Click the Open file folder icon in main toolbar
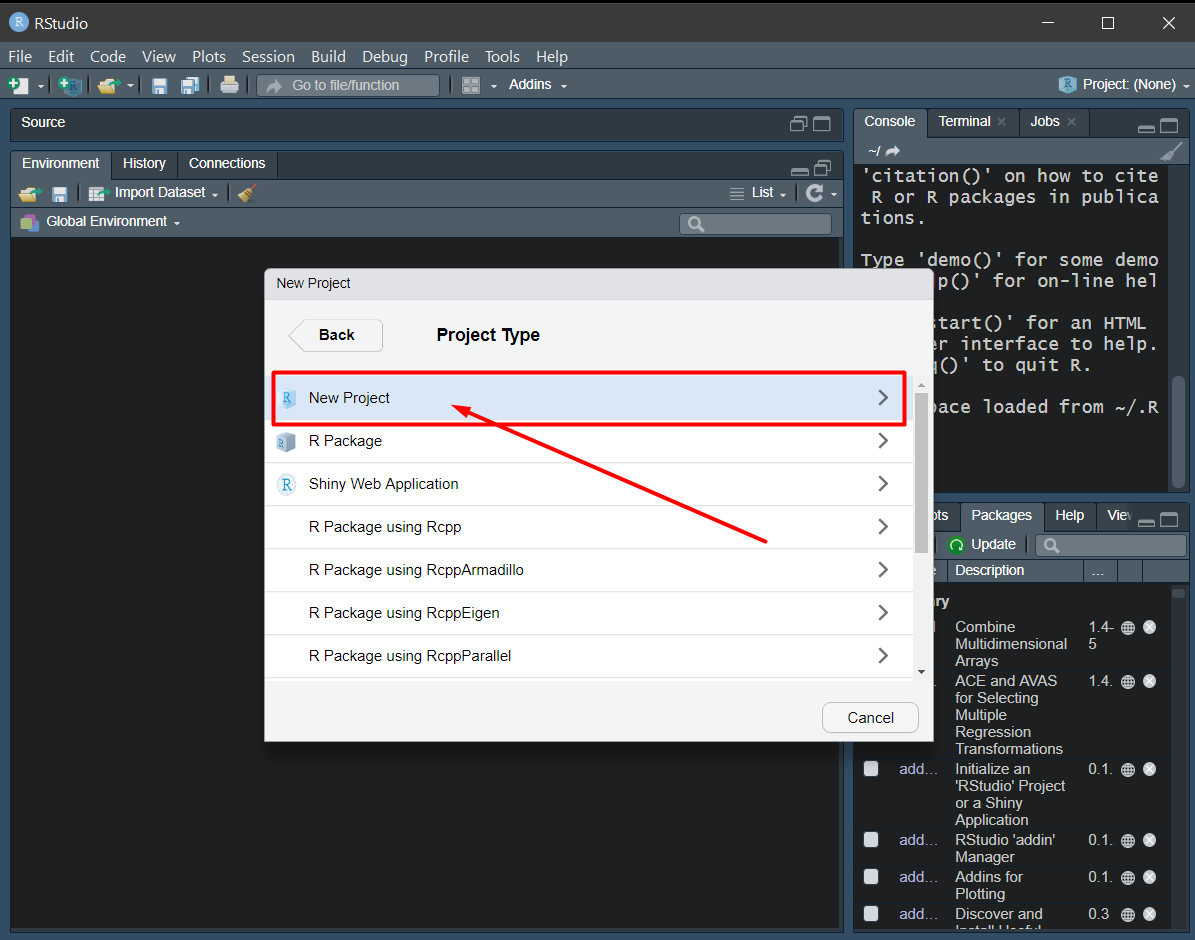Screen dimensions: 1195x940 pyautogui.click(x=109, y=85)
